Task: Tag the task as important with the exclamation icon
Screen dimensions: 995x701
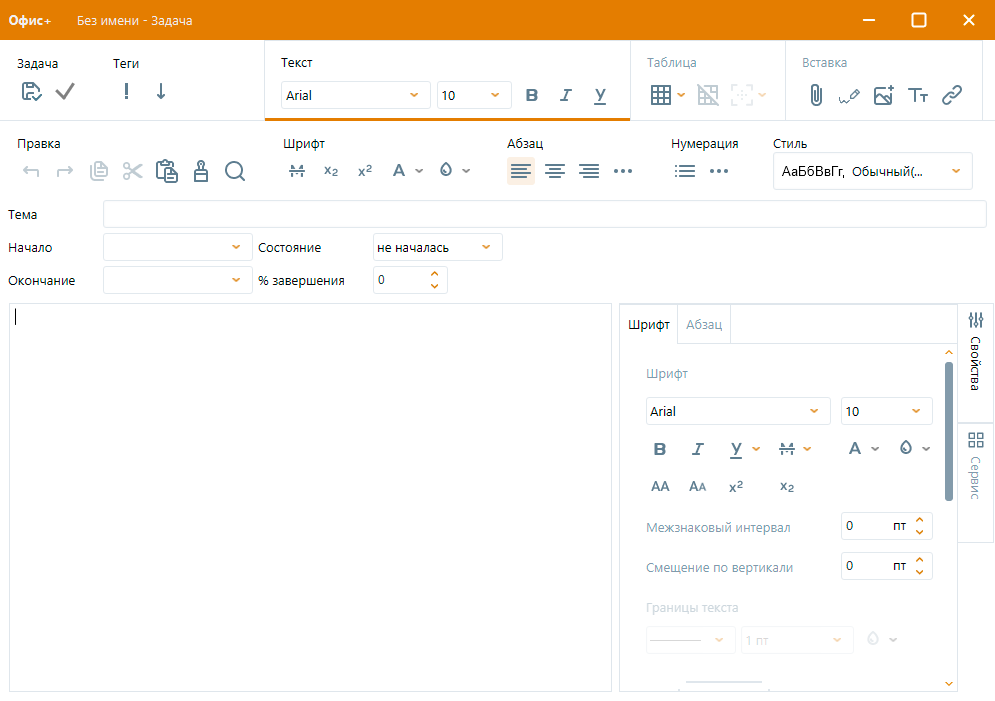Action: pos(126,90)
